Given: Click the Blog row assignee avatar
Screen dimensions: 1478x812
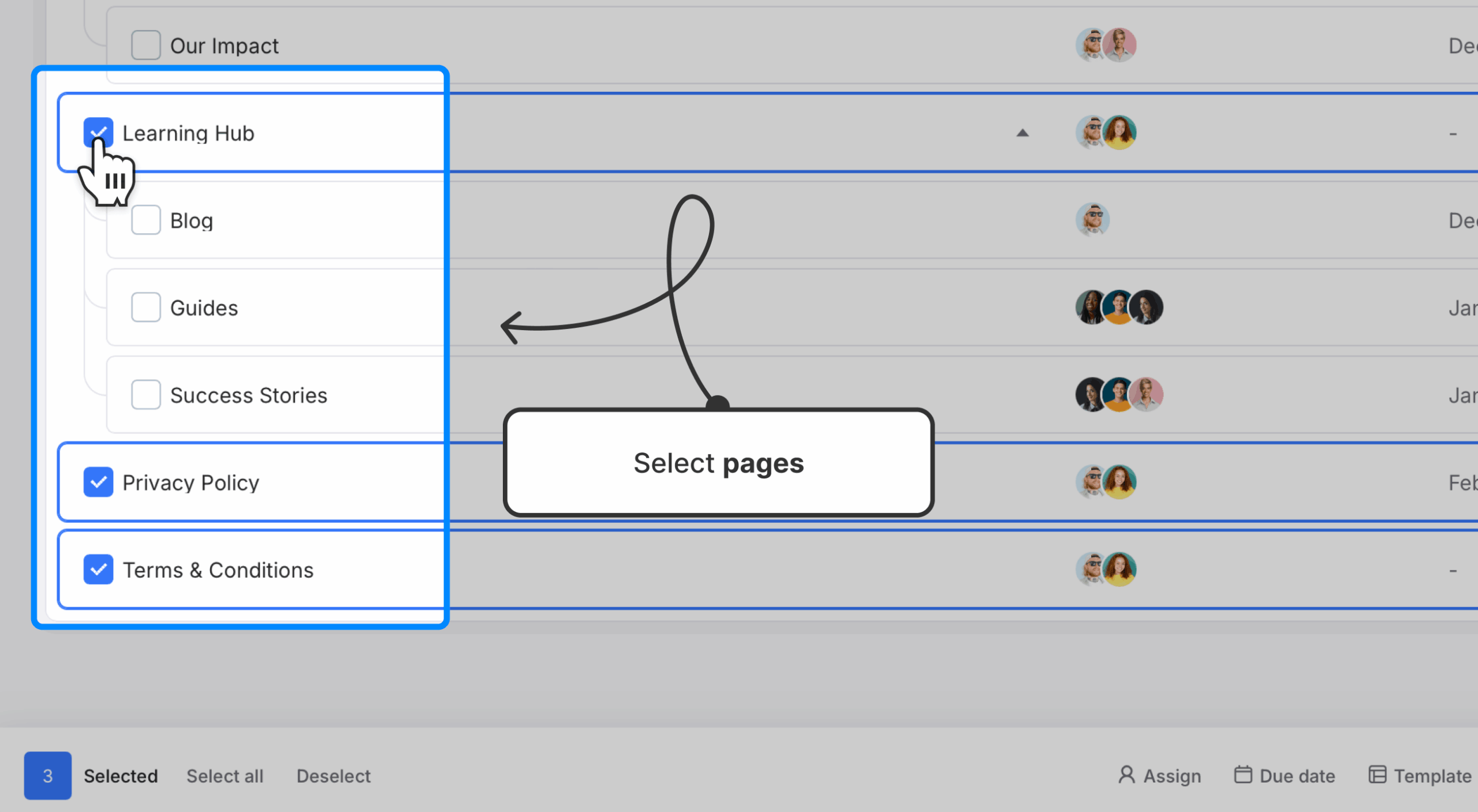Looking at the screenshot, I should coord(1092,220).
